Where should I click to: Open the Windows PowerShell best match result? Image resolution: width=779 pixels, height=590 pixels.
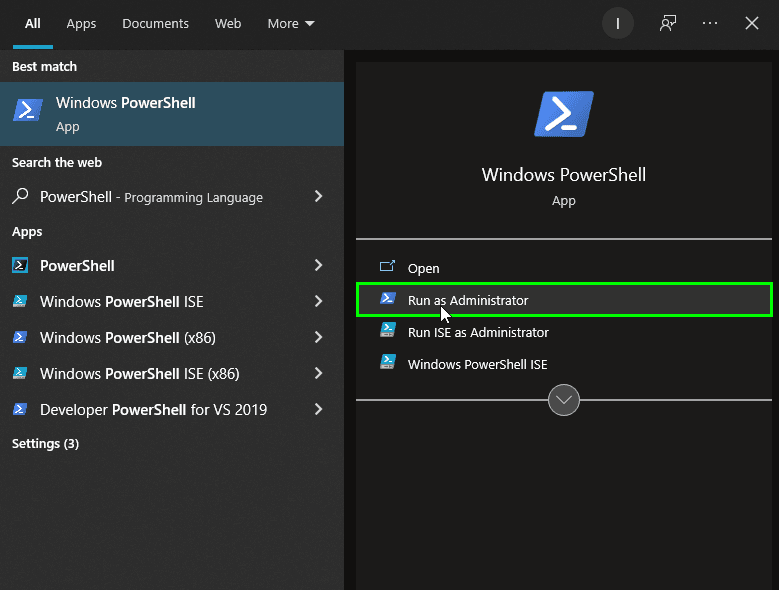point(172,114)
